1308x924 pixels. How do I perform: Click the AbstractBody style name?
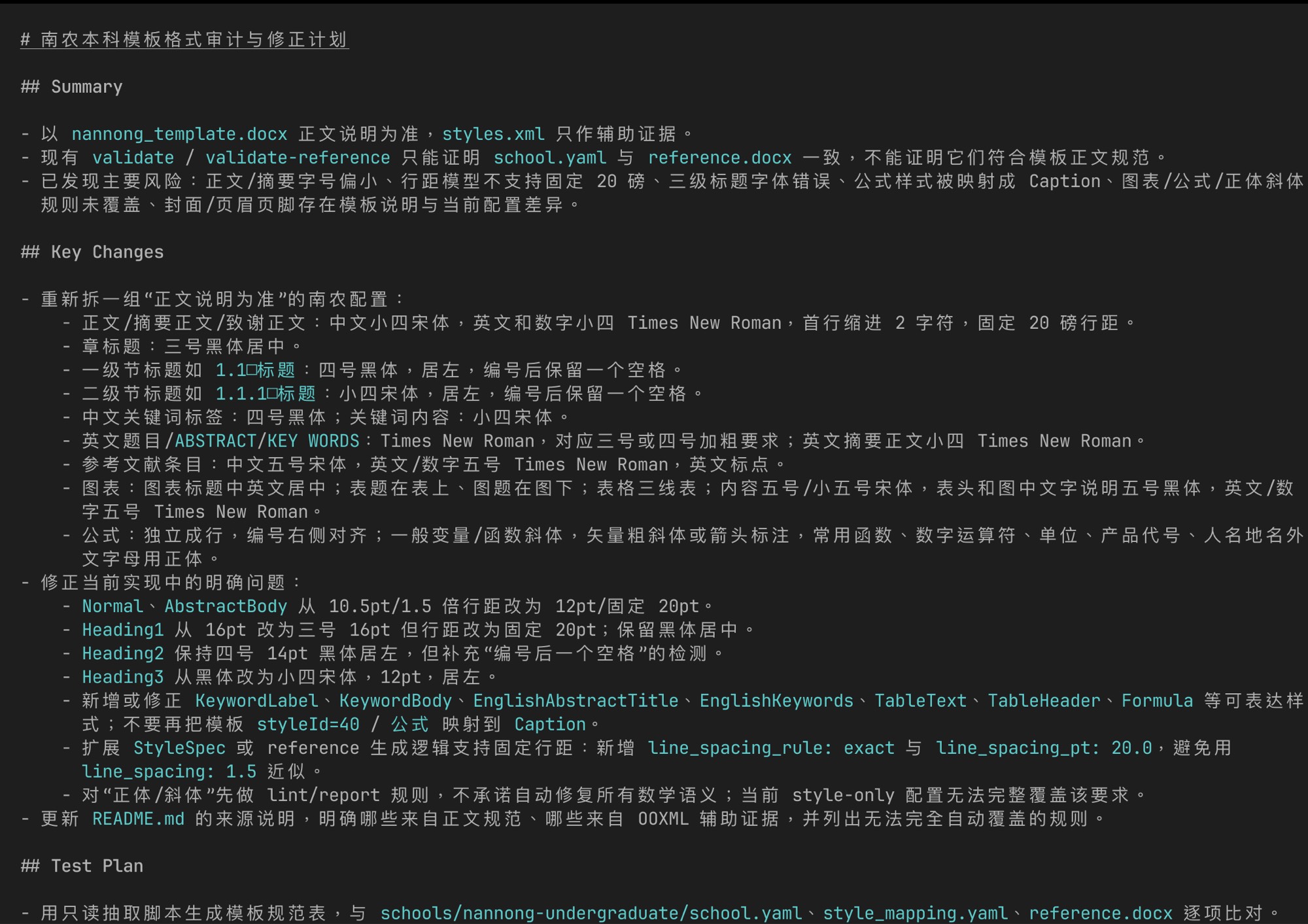(x=226, y=606)
